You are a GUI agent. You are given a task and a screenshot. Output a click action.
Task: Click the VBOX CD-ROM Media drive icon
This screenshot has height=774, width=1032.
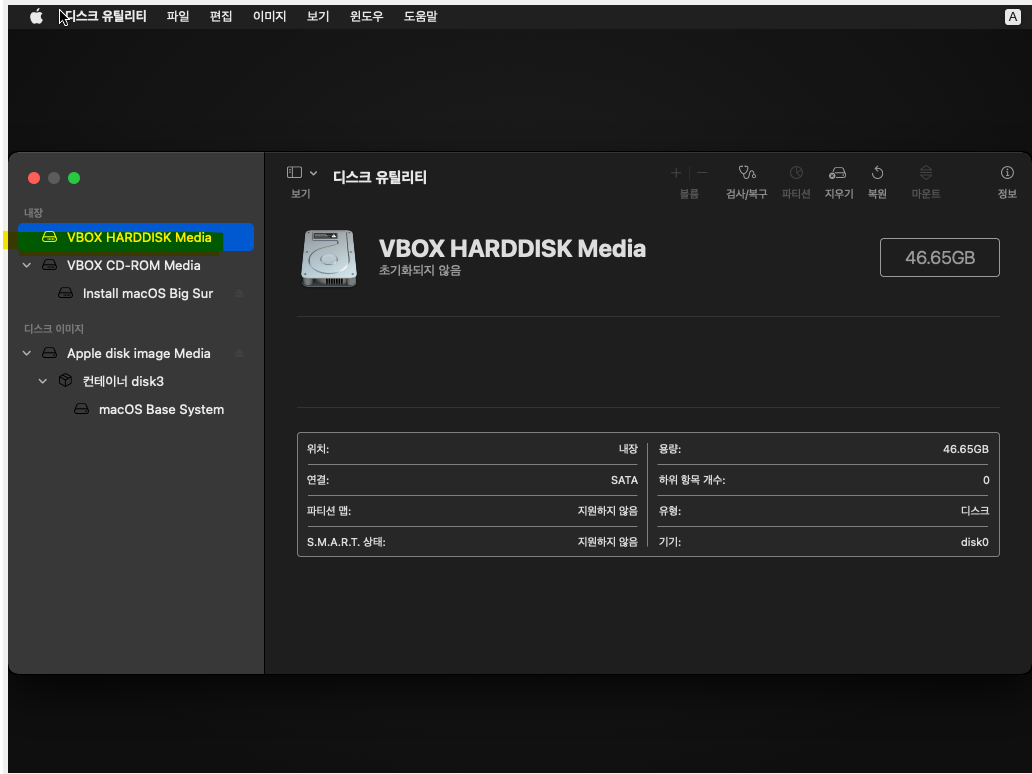[x=49, y=265]
